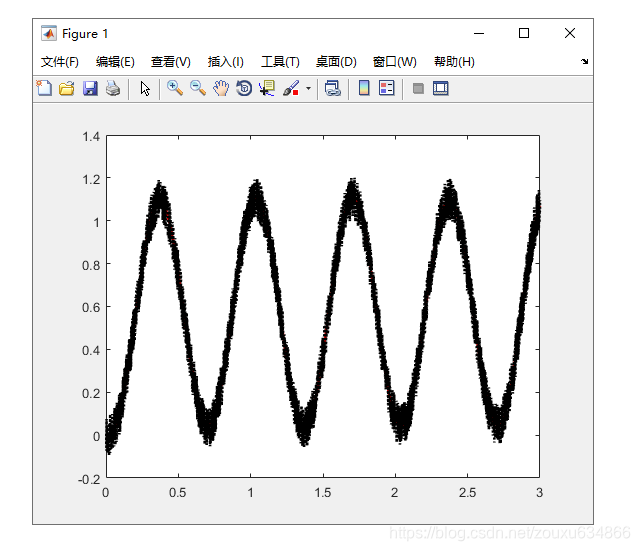Click the Figure 1 window title text
640x551 pixels.
tap(85, 33)
